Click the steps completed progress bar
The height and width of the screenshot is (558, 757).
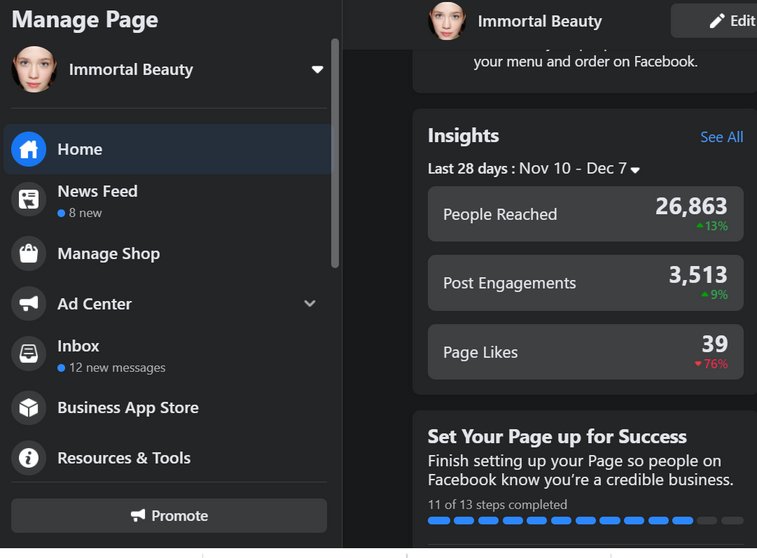click(586, 520)
